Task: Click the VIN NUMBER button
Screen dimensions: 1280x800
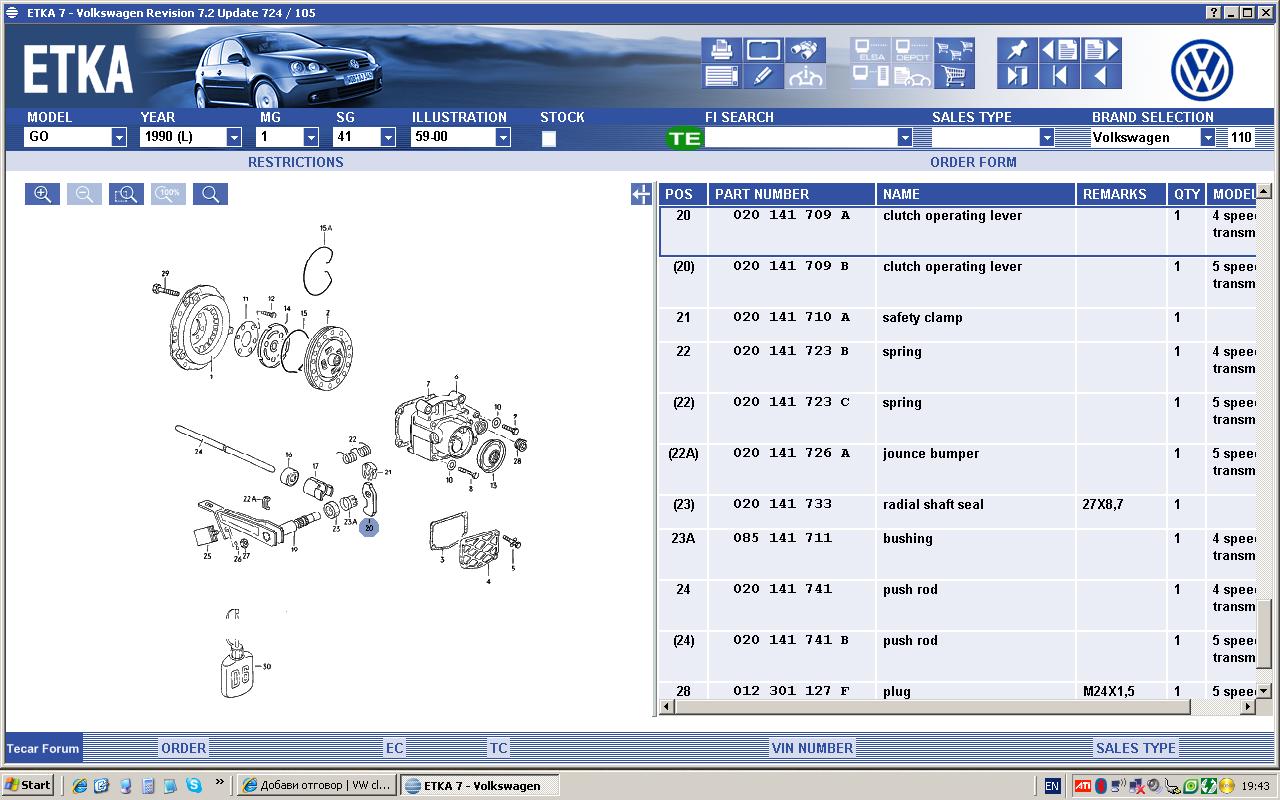Action: point(812,748)
